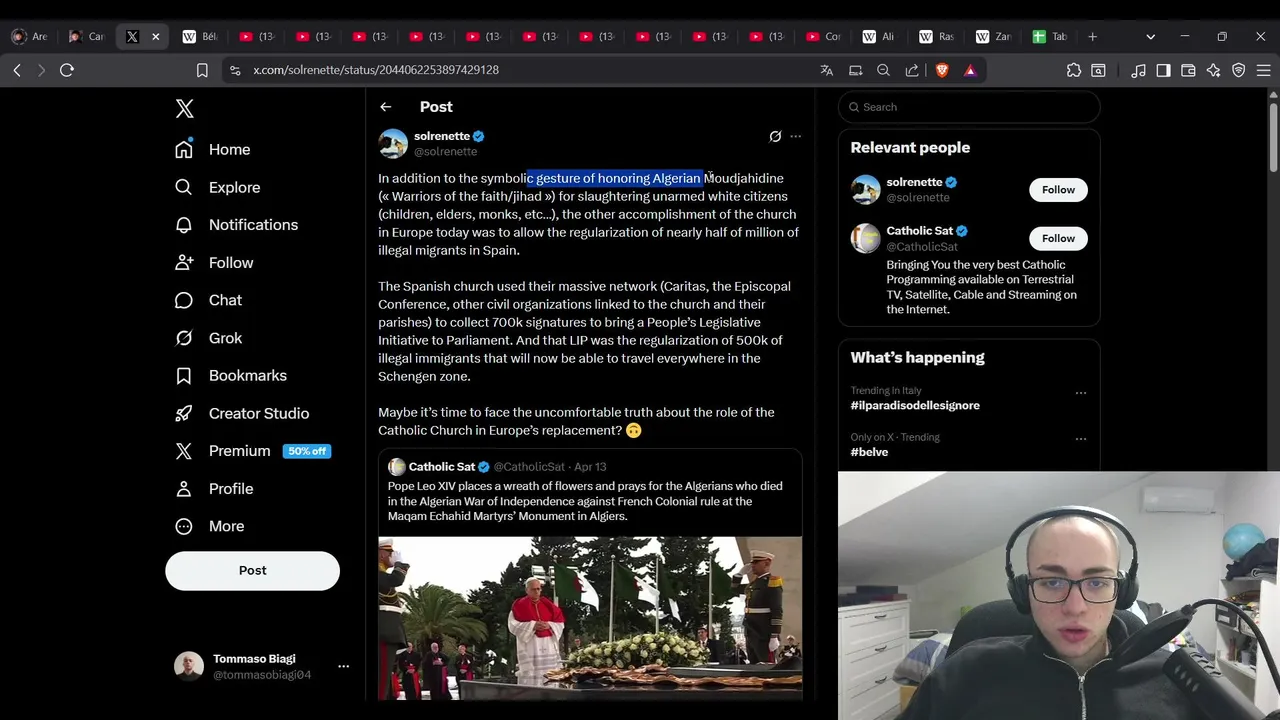The height and width of the screenshot is (720, 1280).
Task: Click the translate page icon
Action: (x=826, y=70)
